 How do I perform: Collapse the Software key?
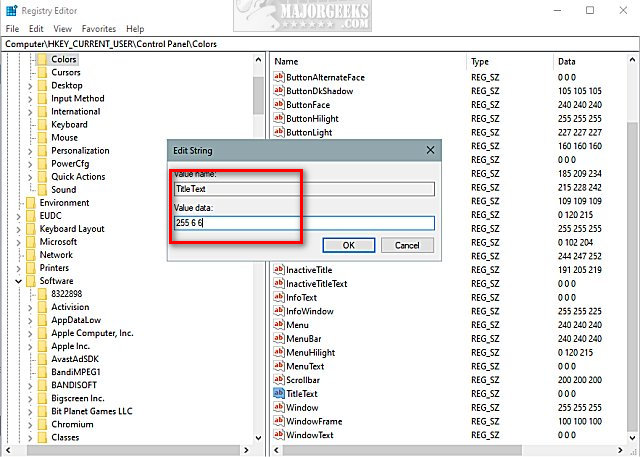18,281
